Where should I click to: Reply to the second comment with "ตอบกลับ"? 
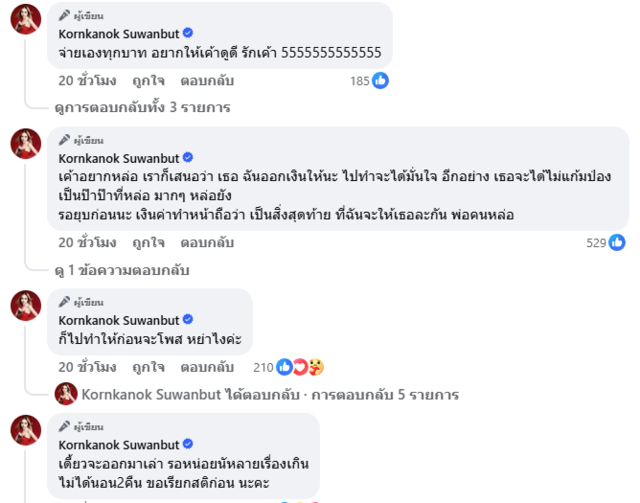point(207,242)
